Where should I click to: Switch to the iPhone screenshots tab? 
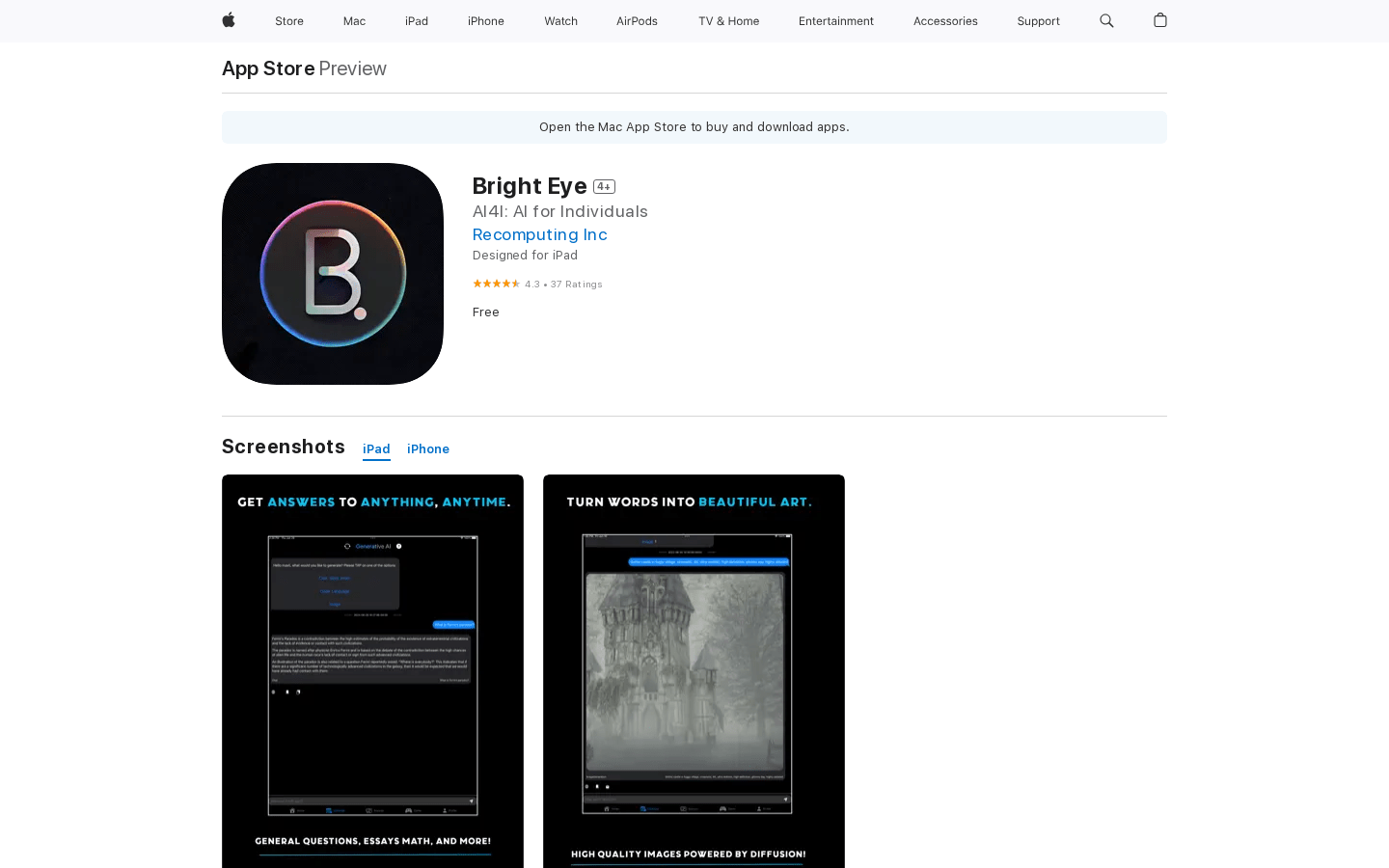(x=428, y=449)
